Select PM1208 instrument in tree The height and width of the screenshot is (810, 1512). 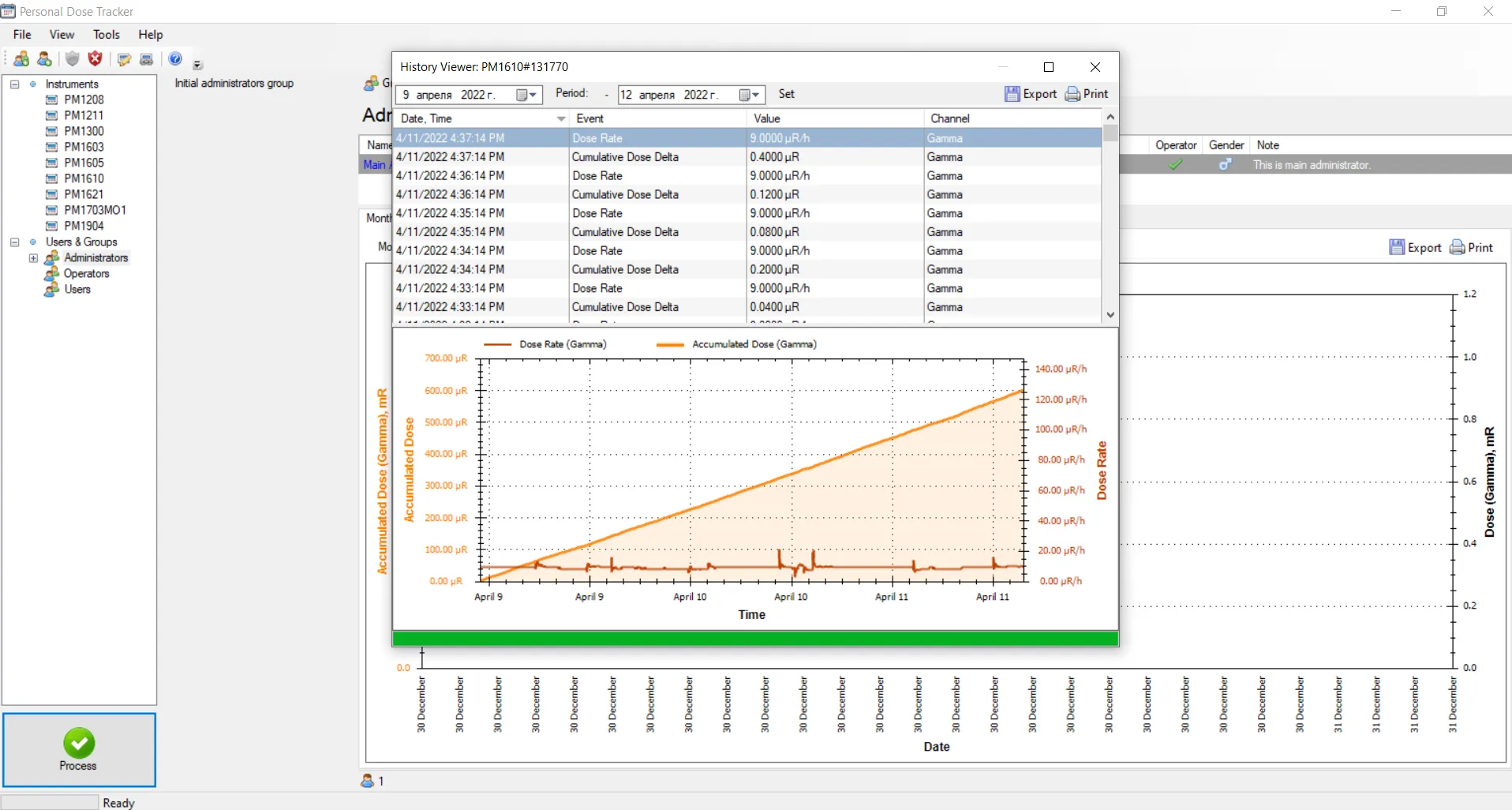pos(84,99)
